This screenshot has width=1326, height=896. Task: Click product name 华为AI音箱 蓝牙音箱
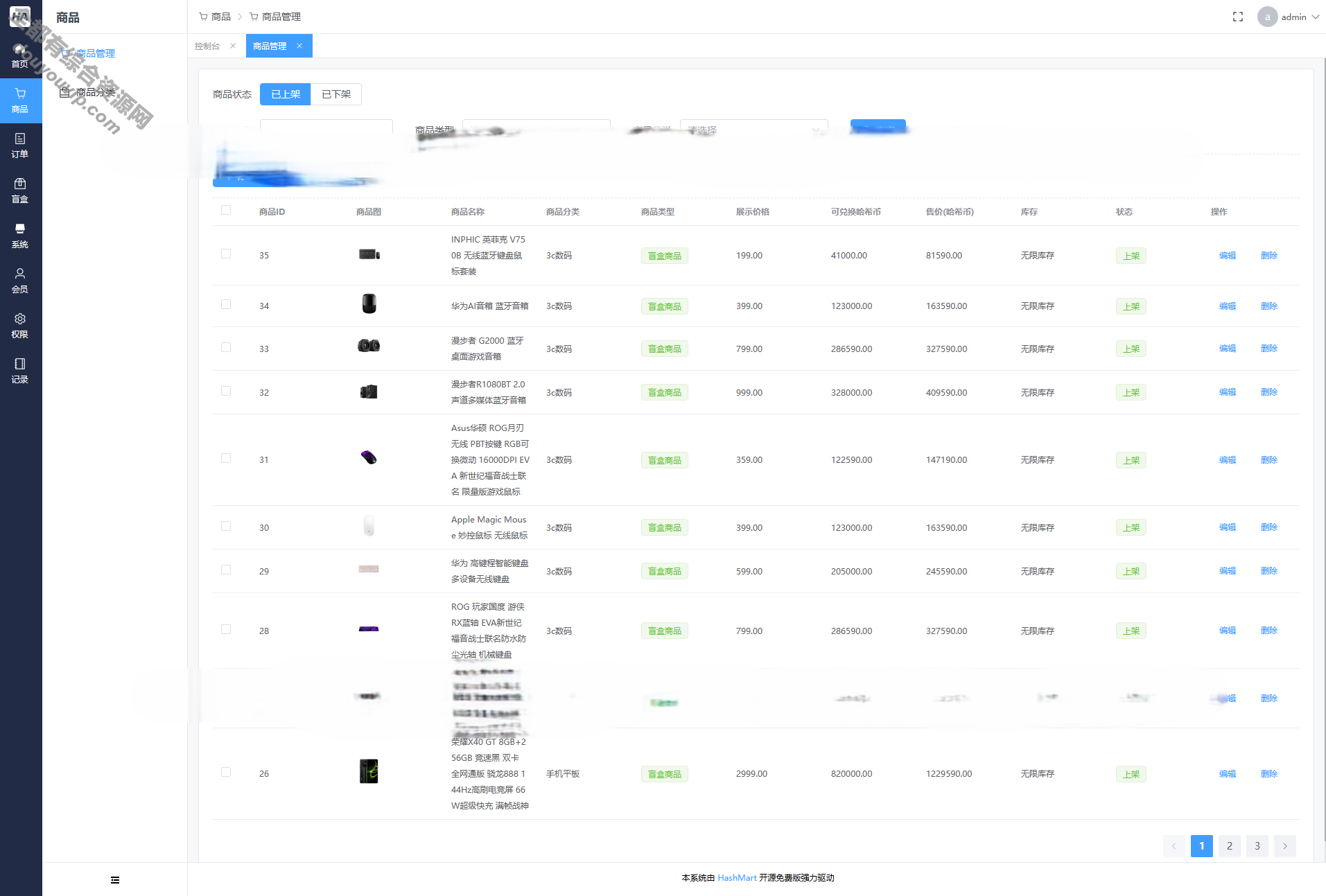490,306
